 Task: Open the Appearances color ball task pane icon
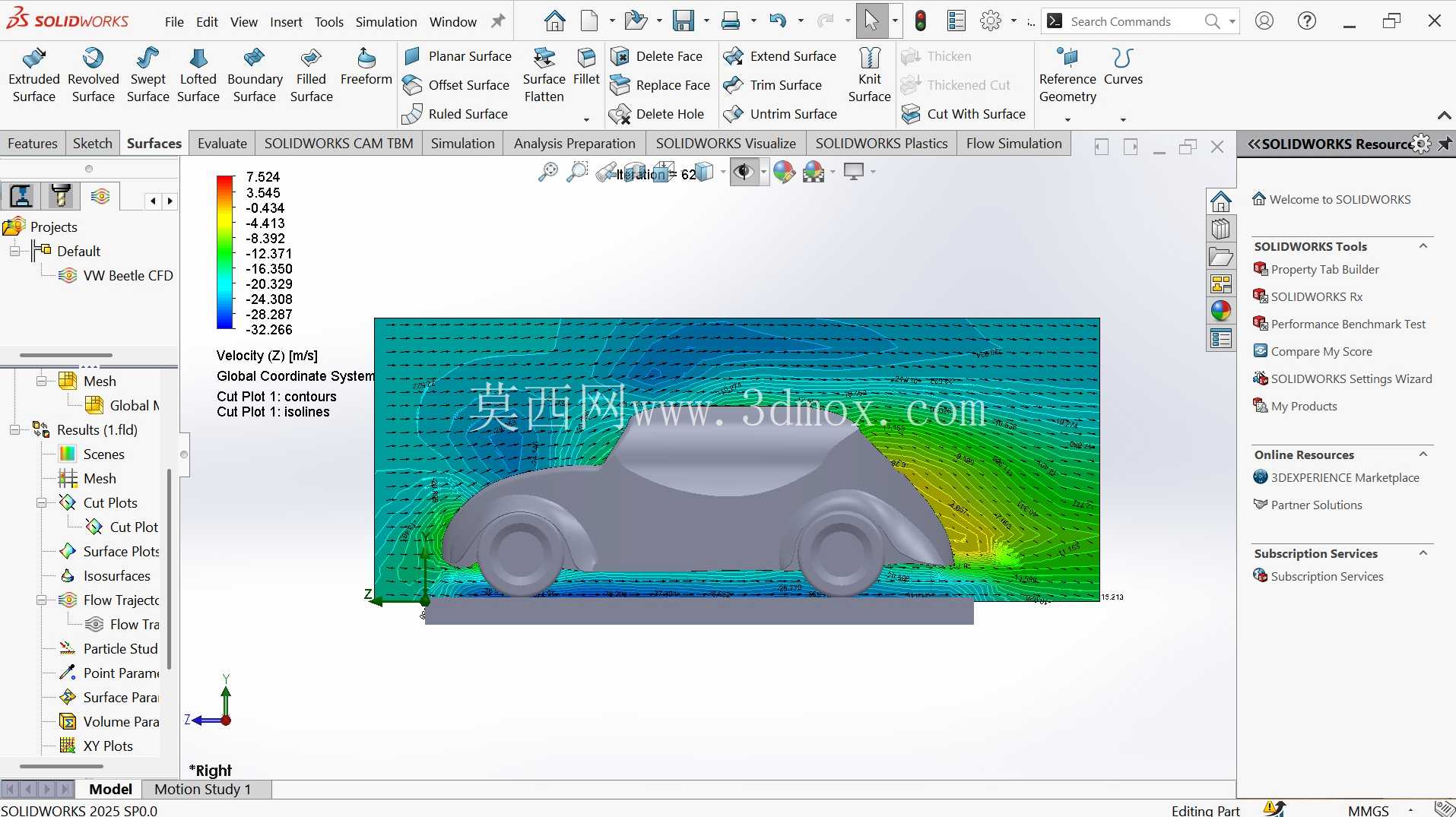(x=1220, y=311)
